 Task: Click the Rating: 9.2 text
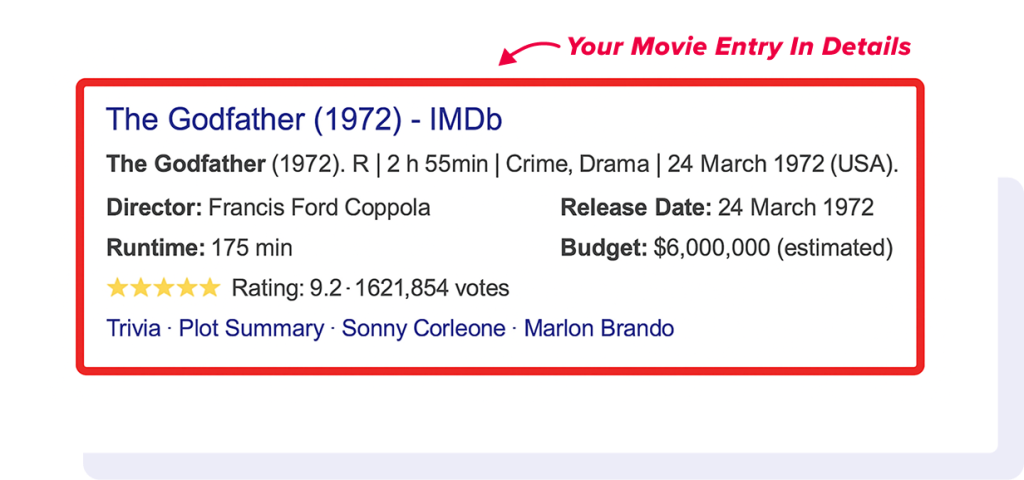[x=285, y=289]
